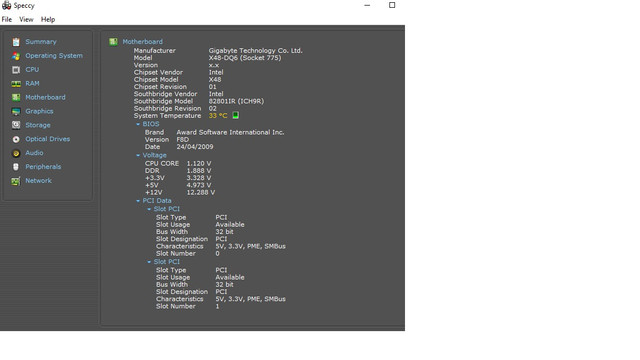The height and width of the screenshot is (360, 640).
Task: Click the Network card icon
Action: (16, 181)
